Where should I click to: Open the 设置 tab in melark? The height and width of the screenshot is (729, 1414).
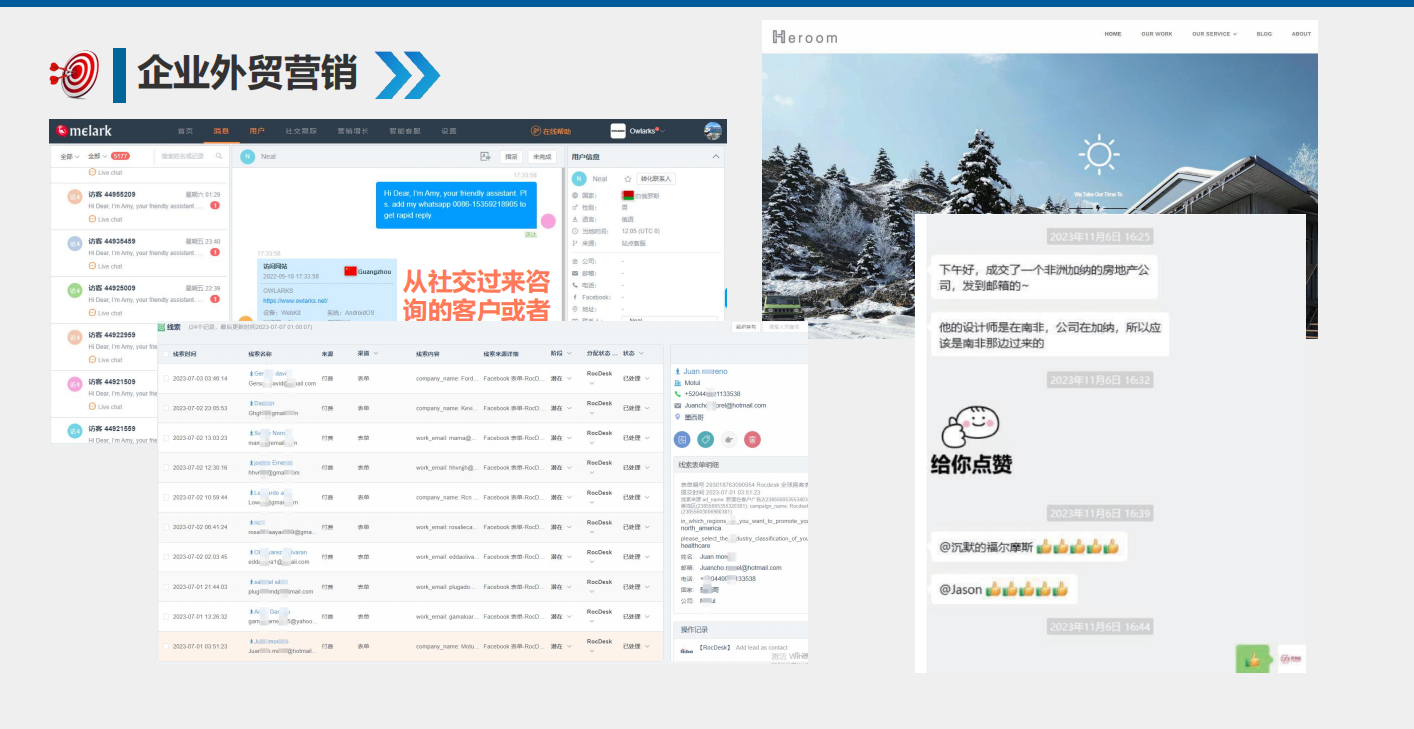click(449, 131)
